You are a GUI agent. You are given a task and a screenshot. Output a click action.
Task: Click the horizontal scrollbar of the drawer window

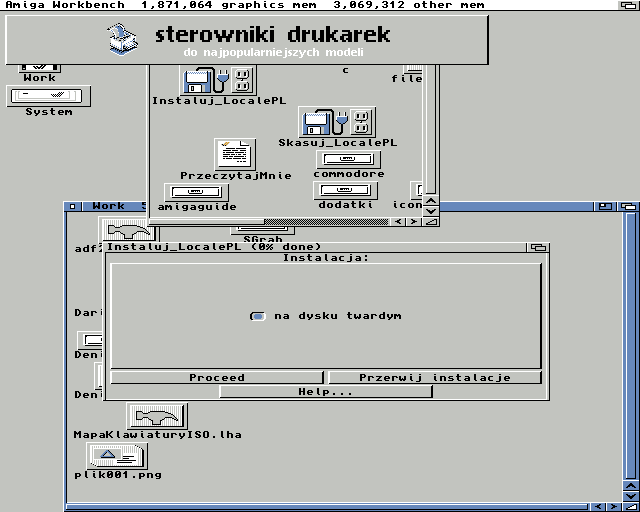[x=269, y=222]
